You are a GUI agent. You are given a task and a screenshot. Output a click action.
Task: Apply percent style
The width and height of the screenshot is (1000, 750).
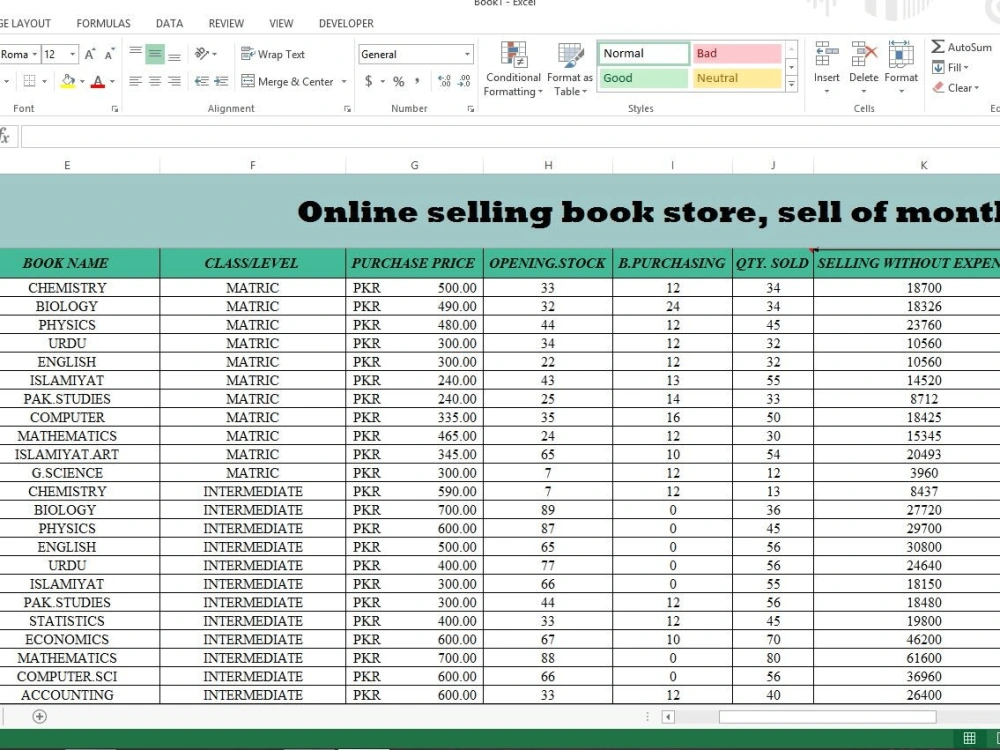click(x=399, y=82)
